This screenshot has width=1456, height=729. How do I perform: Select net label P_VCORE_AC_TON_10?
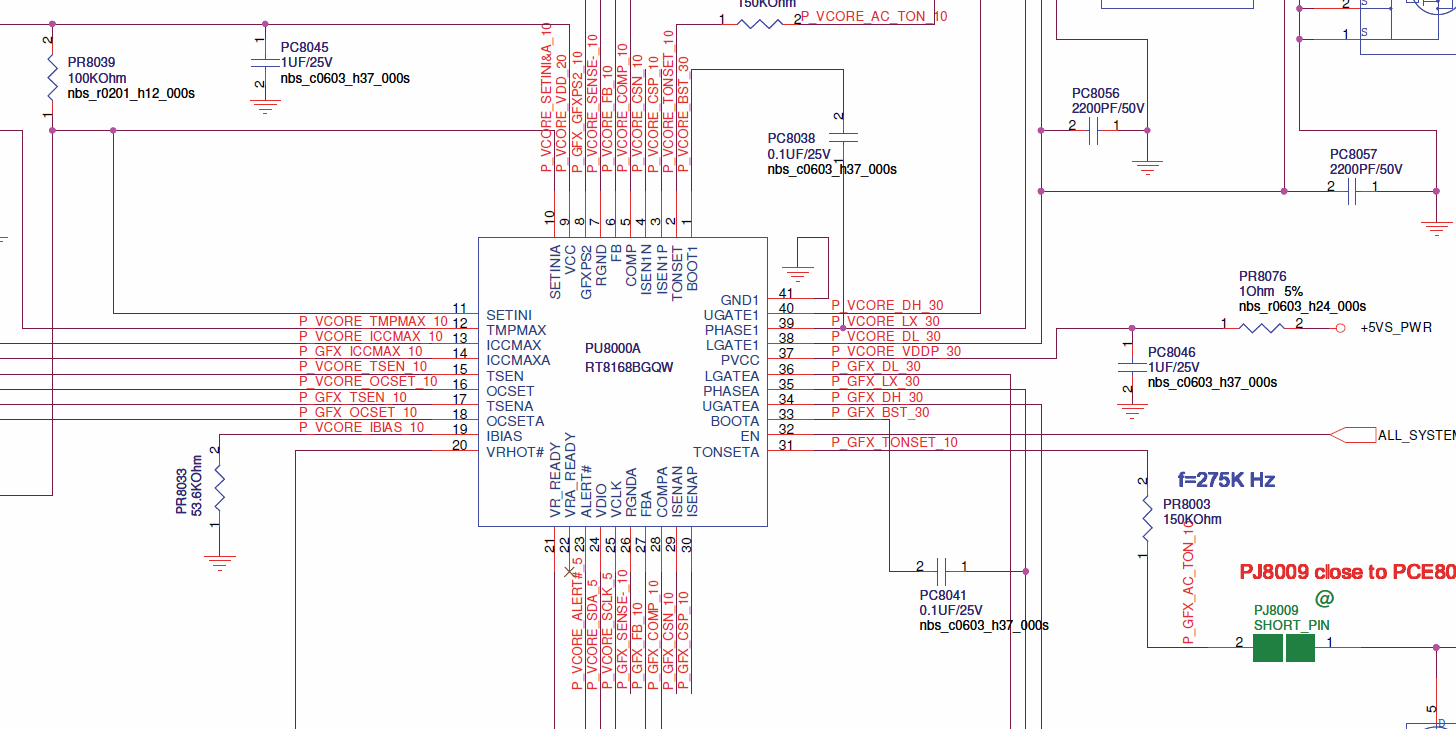[874, 16]
